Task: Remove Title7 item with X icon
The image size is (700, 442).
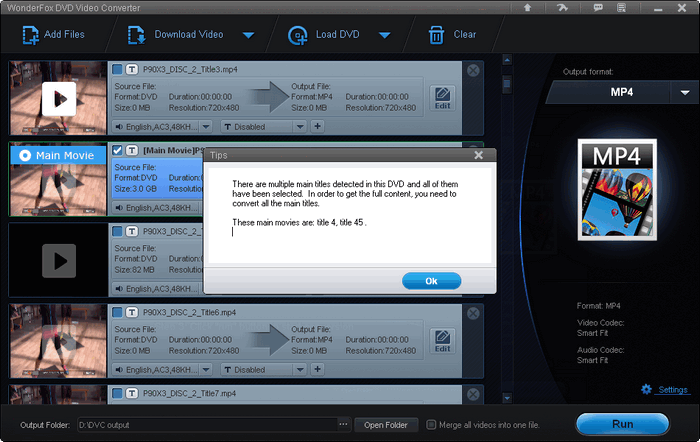Action: point(473,394)
